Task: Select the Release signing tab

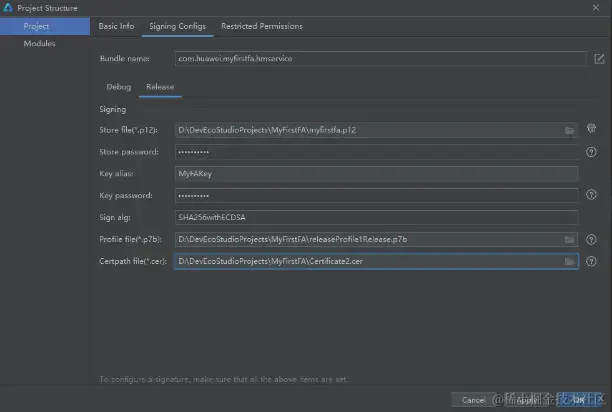Action: point(160,87)
